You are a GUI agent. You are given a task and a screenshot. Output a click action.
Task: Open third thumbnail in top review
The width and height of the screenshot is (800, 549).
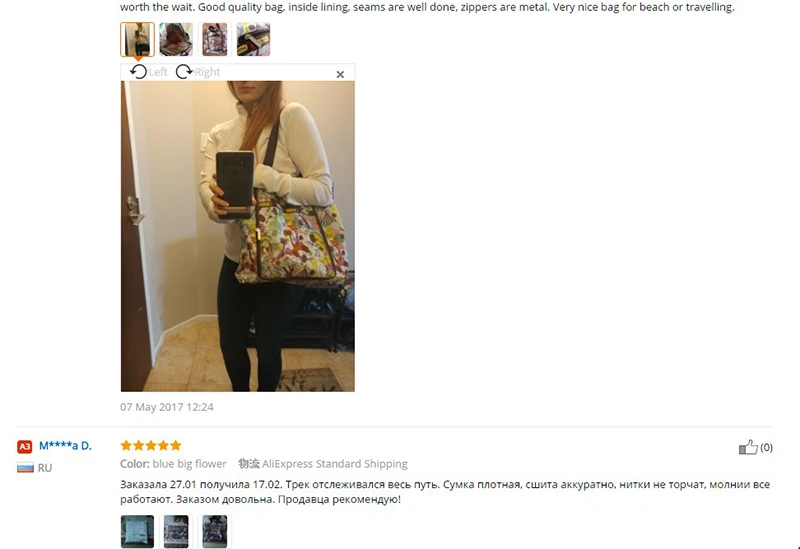[x=215, y=39]
